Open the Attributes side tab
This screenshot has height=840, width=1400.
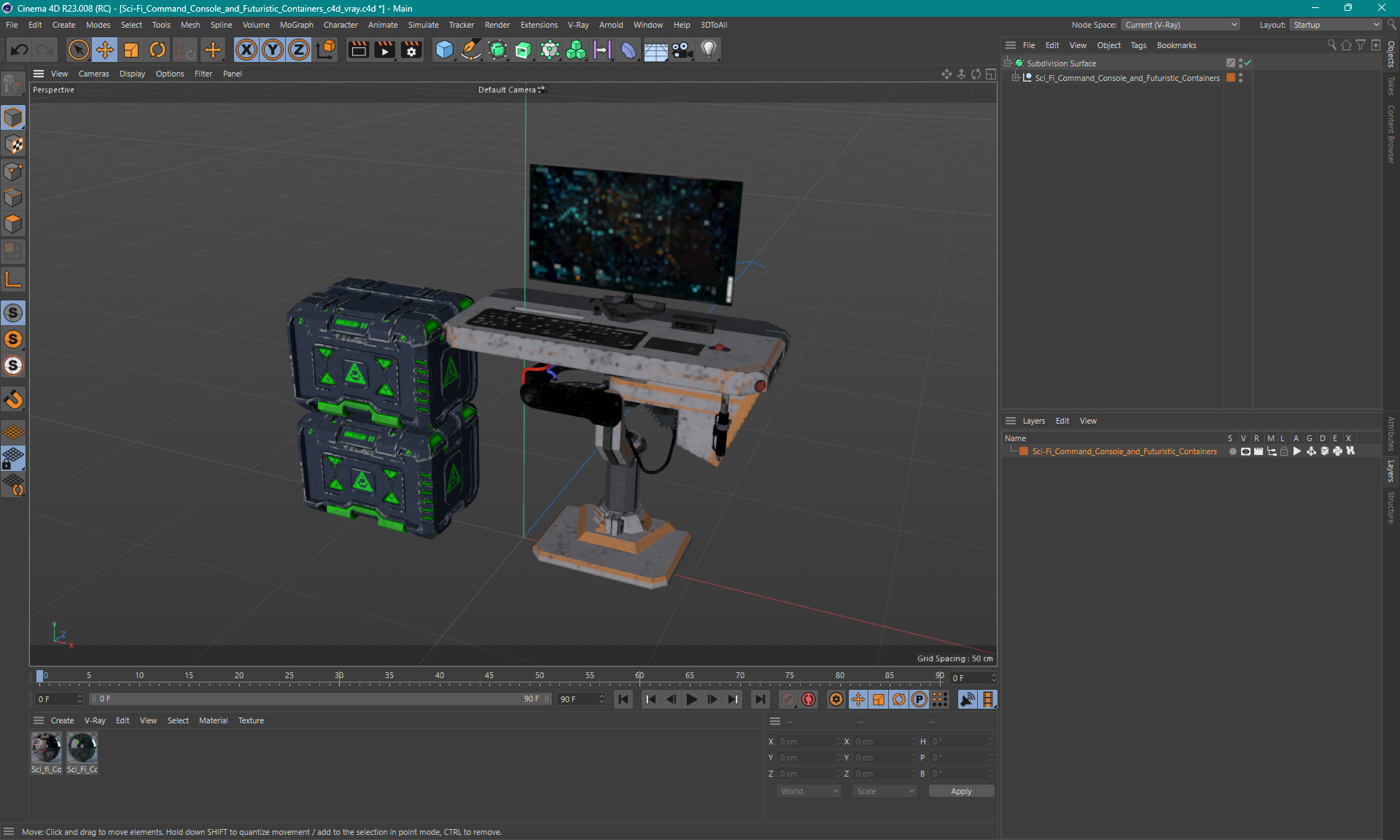(x=1391, y=434)
